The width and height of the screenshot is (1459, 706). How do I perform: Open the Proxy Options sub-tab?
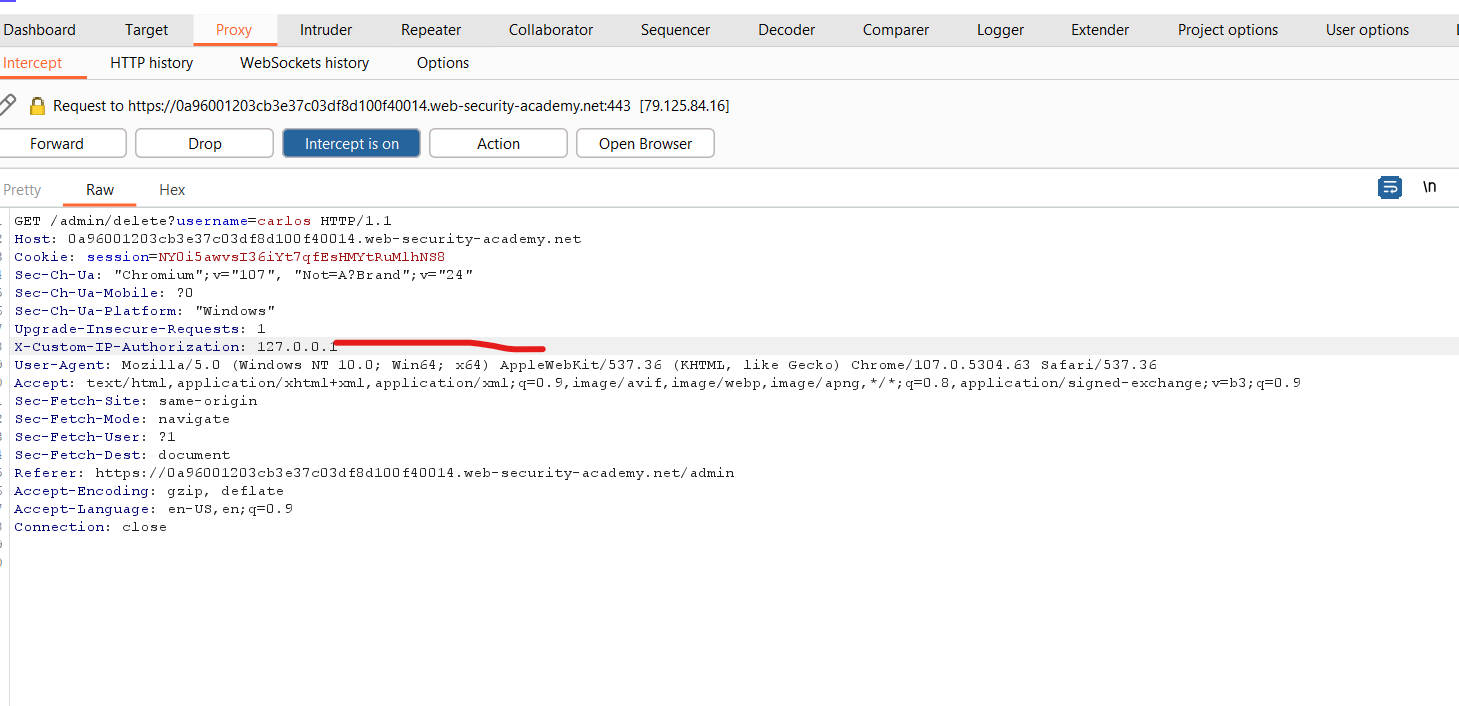[x=443, y=63]
